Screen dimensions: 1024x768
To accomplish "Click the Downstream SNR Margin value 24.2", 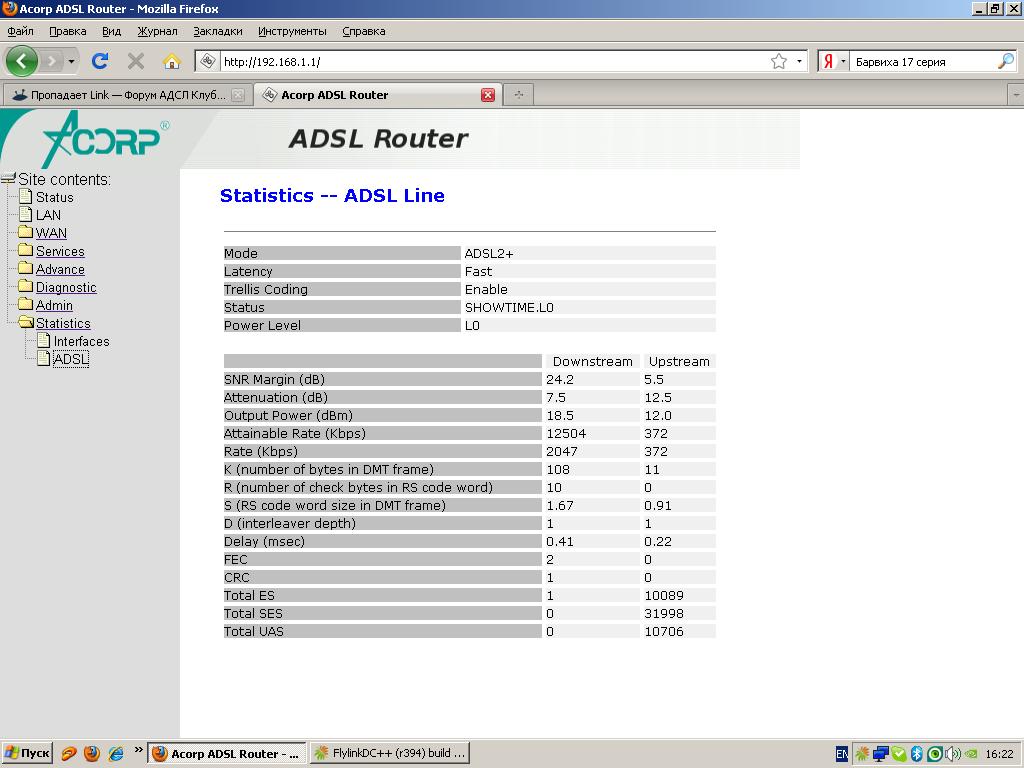I will point(560,379).
